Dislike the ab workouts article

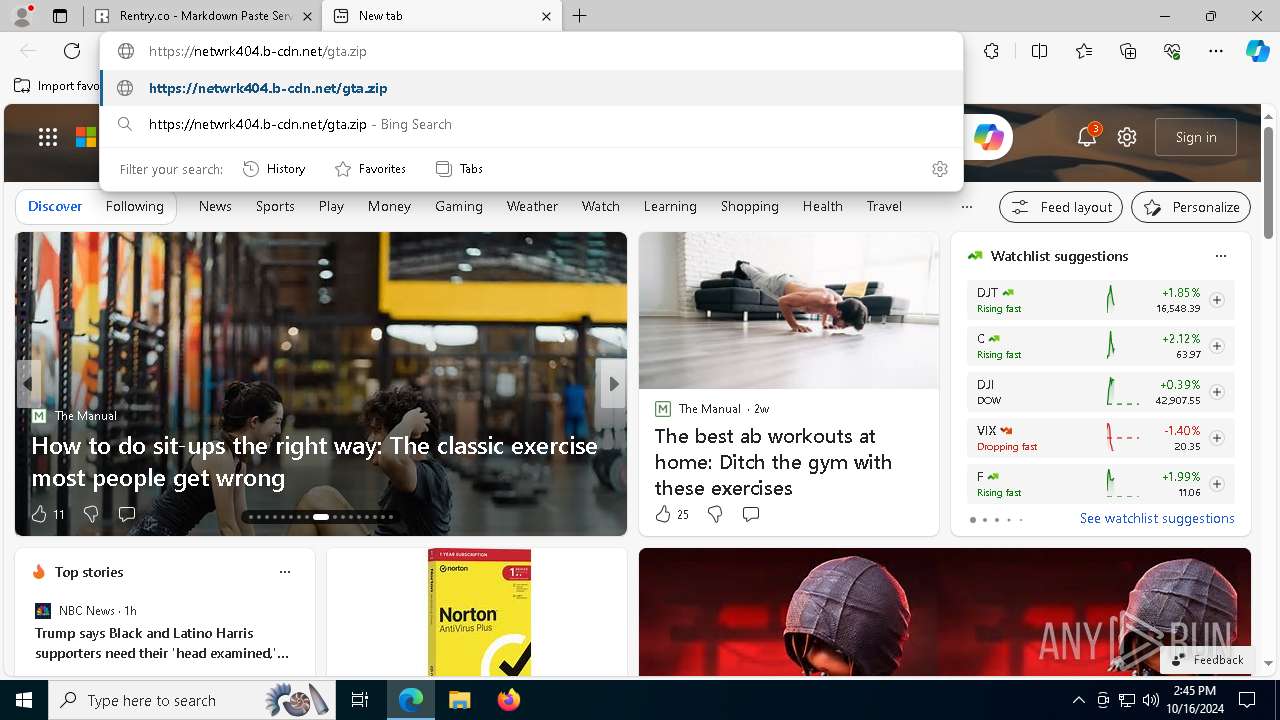coord(715,514)
